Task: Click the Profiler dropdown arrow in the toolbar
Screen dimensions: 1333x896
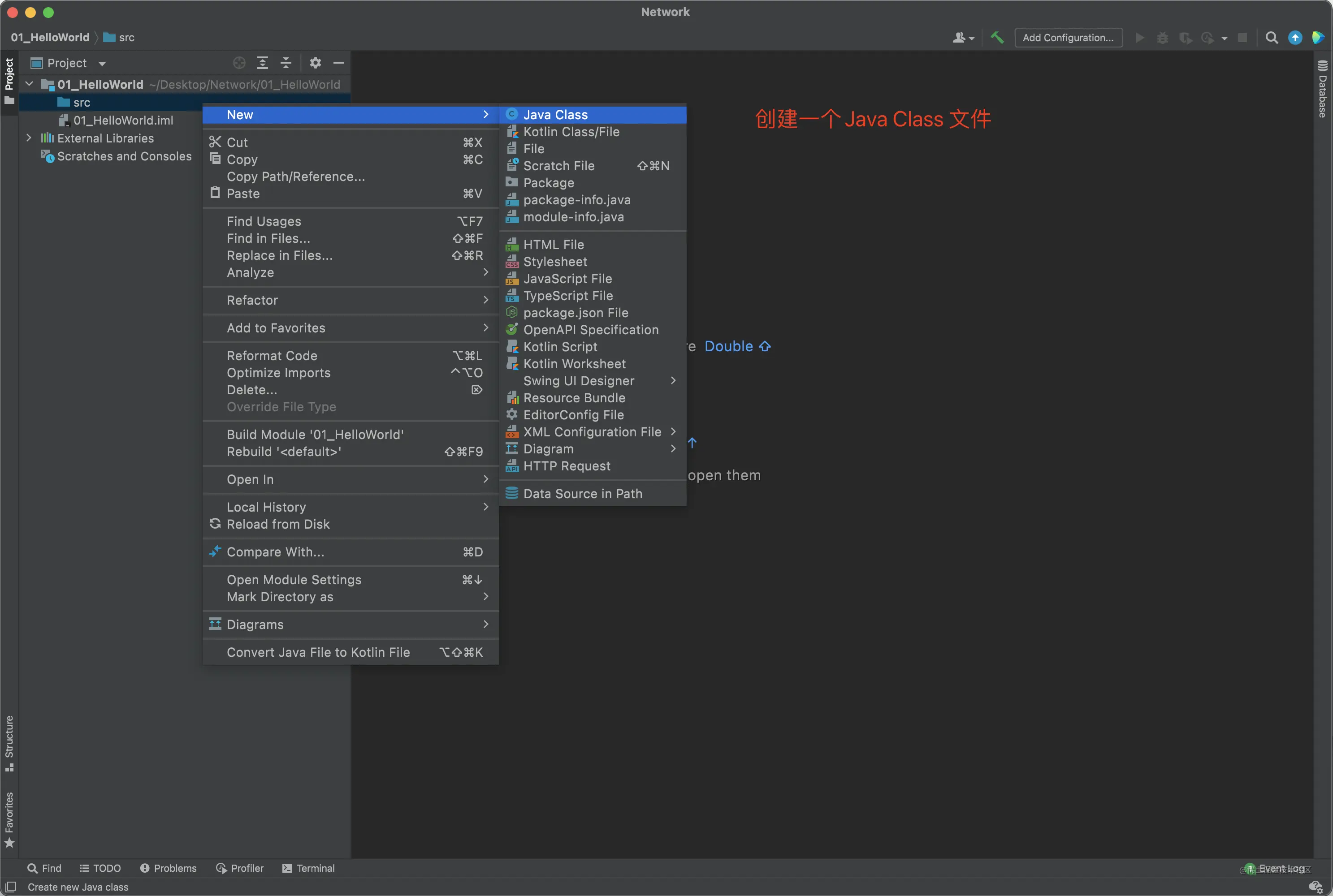Action: click(1225, 38)
